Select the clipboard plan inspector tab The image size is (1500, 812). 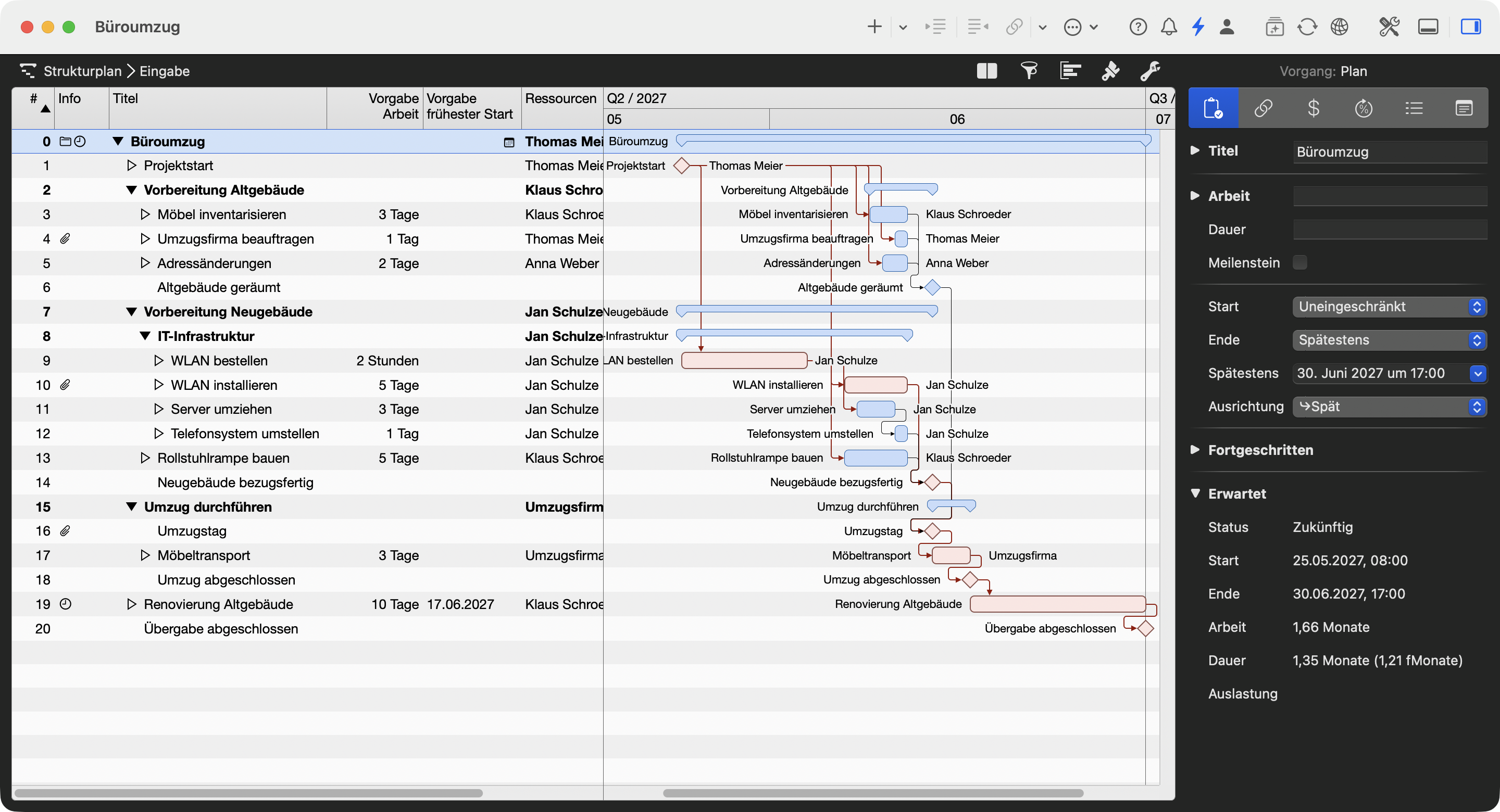pyautogui.click(x=1213, y=108)
